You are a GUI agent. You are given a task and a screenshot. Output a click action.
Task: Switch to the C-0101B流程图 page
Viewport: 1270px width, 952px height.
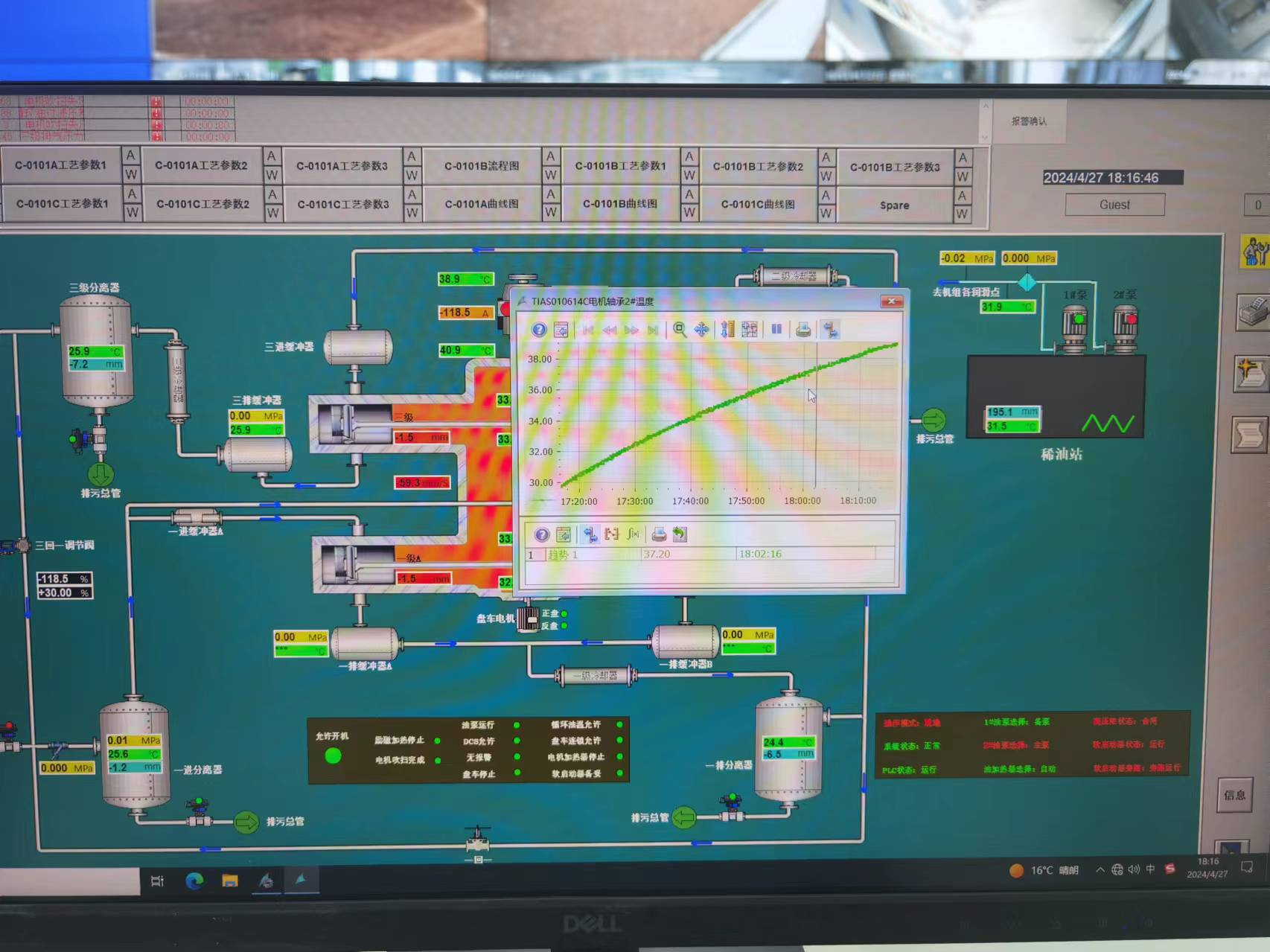[482, 166]
